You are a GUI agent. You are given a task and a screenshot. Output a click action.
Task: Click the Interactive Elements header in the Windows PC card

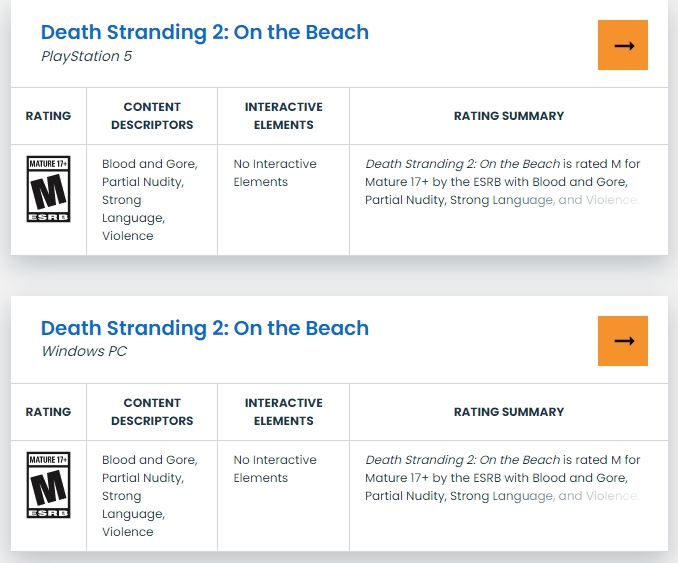point(284,412)
